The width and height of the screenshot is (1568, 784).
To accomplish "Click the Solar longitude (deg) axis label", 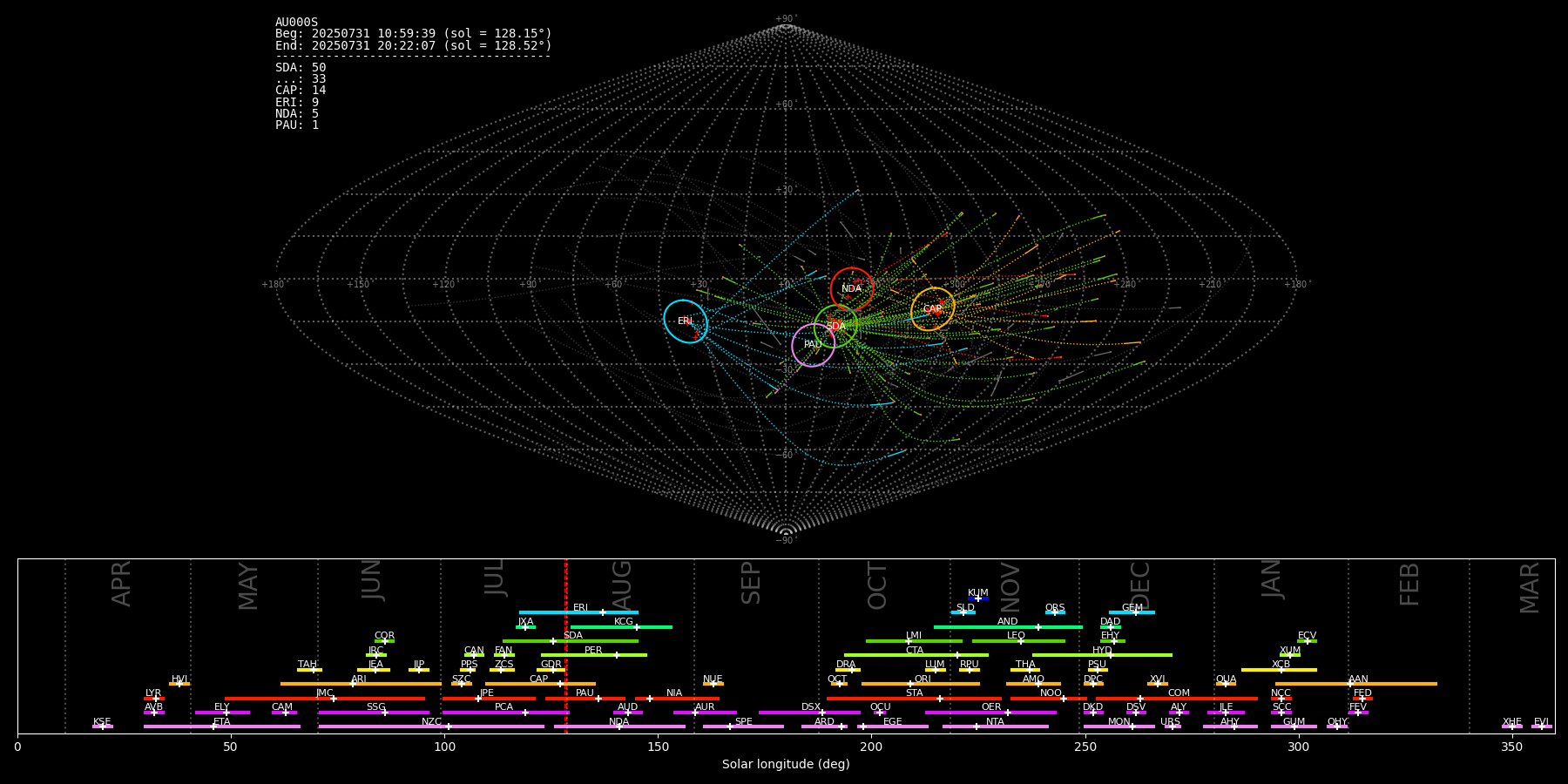I will coord(786,765).
